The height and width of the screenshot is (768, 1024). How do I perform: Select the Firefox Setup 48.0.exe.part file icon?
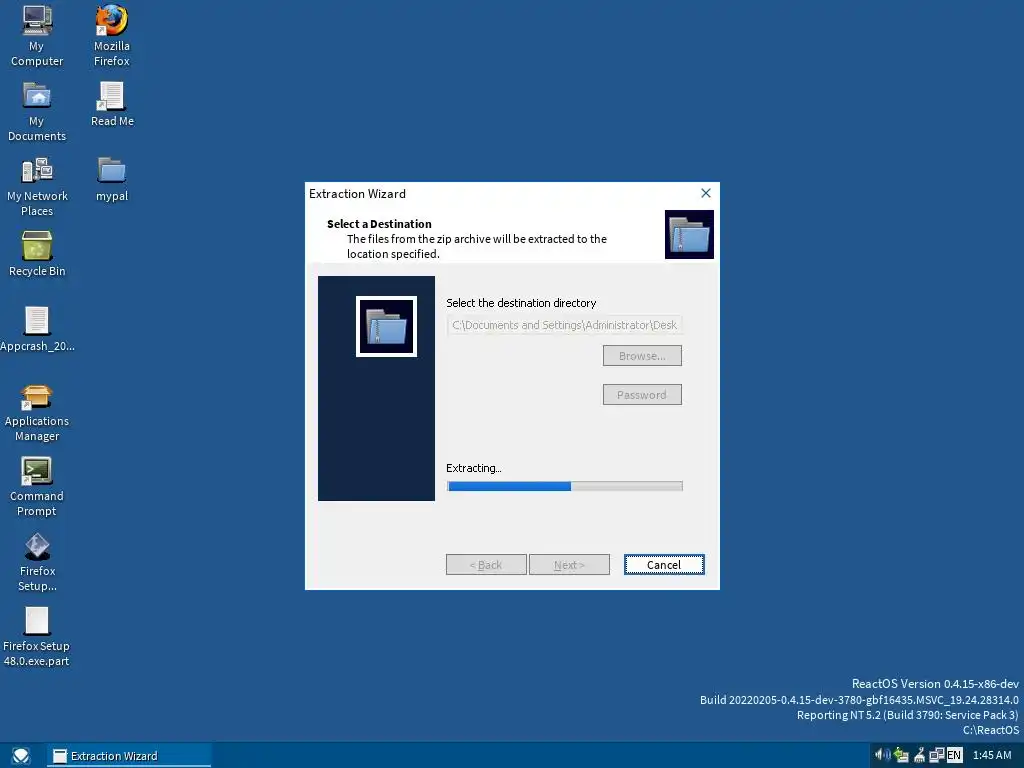tap(37, 637)
